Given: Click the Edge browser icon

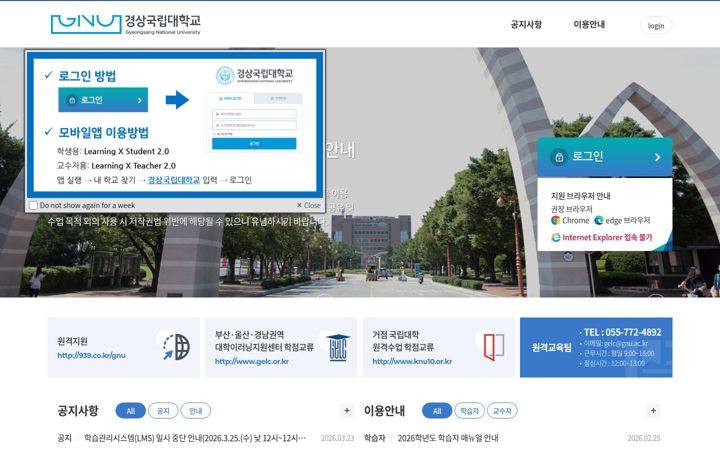Looking at the screenshot, I should tap(599, 220).
